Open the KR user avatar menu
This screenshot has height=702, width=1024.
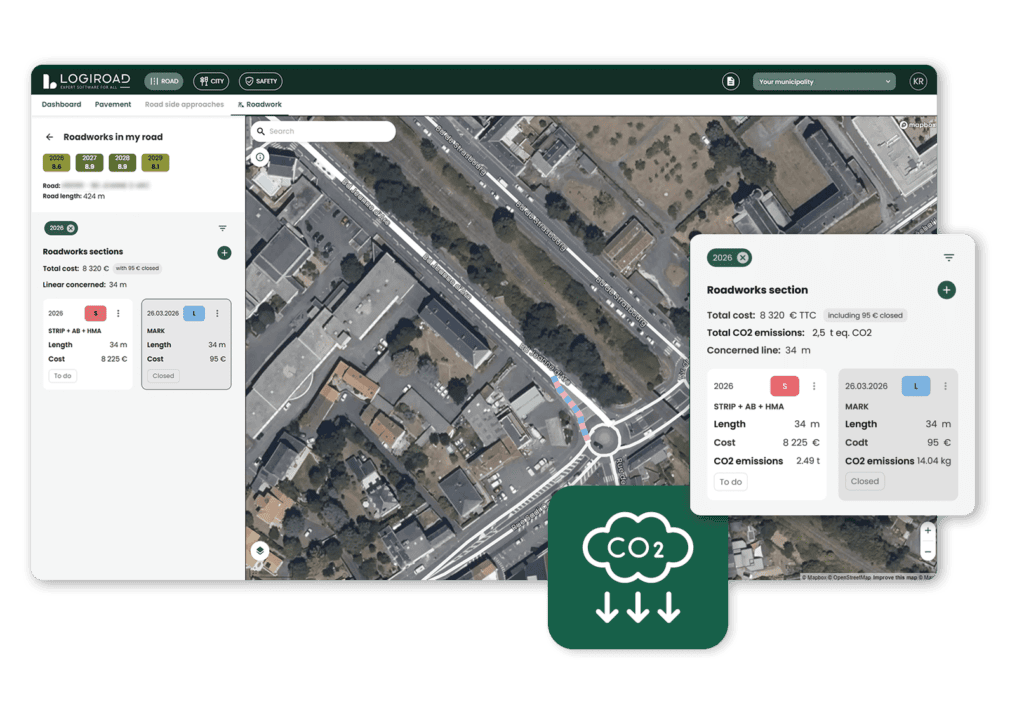click(918, 82)
